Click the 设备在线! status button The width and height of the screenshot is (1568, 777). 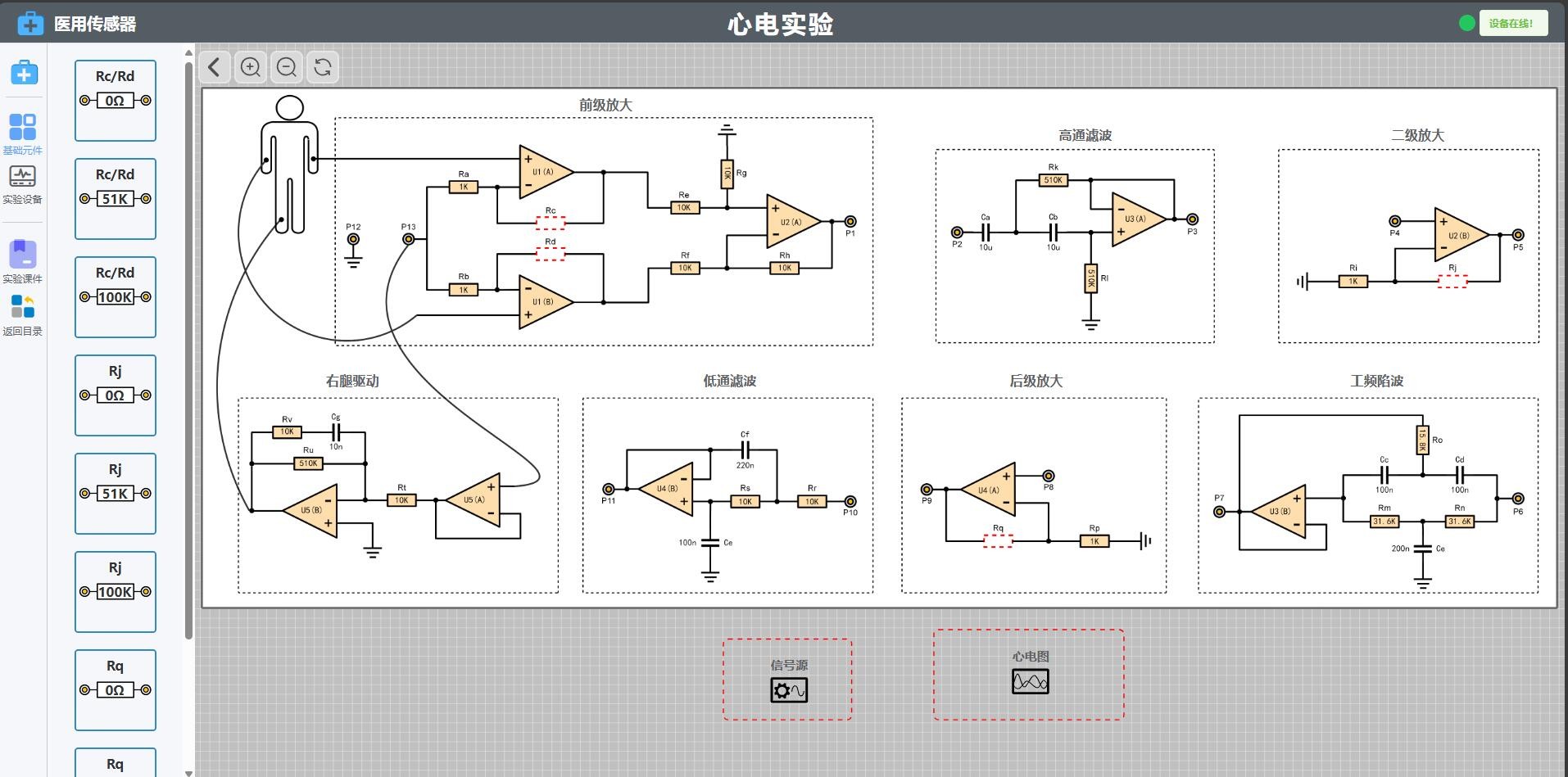1512,23
